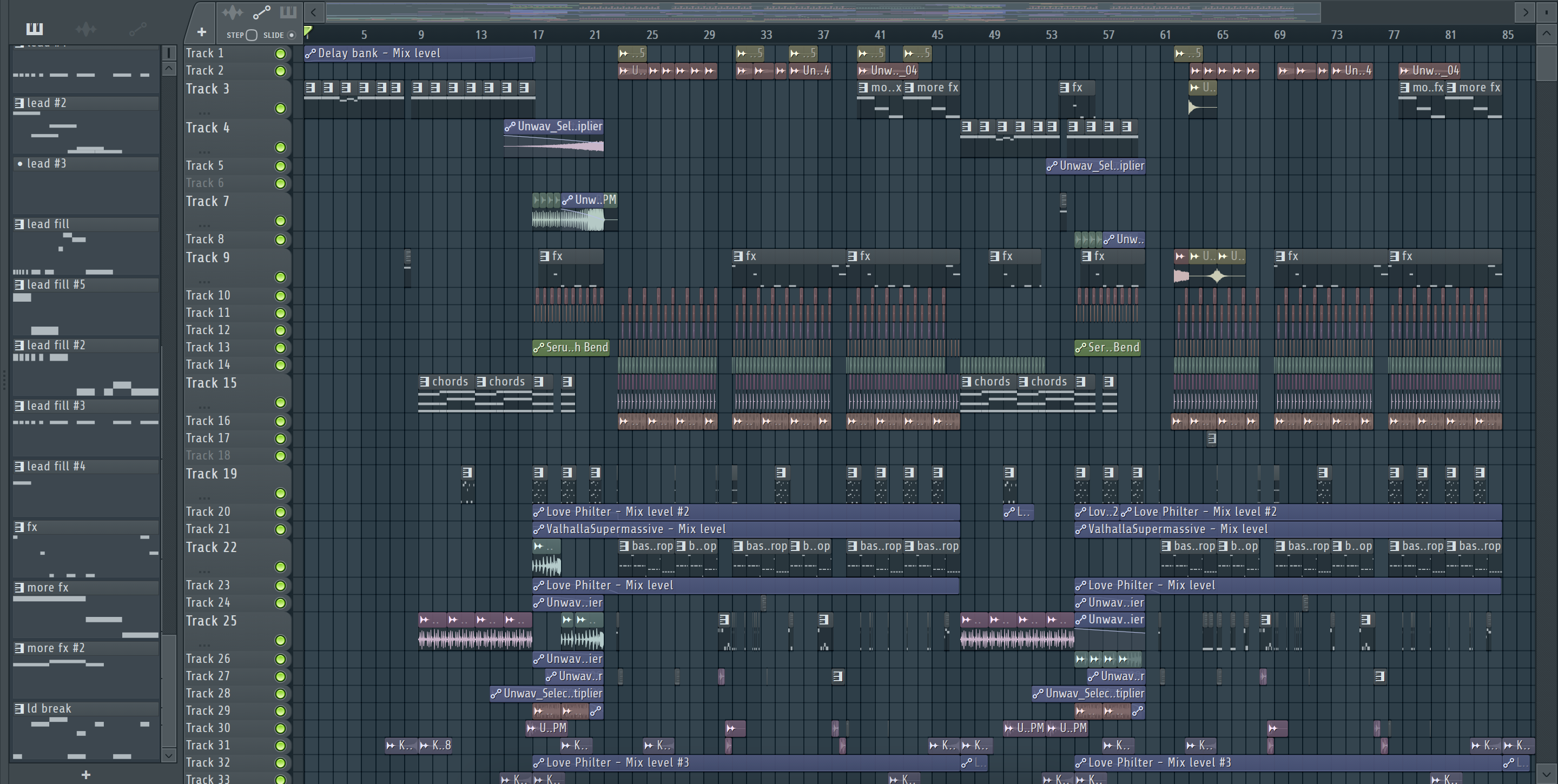
Task: Toggle the Track 10 mute LED
Action: pyautogui.click(x=280, y=296)
